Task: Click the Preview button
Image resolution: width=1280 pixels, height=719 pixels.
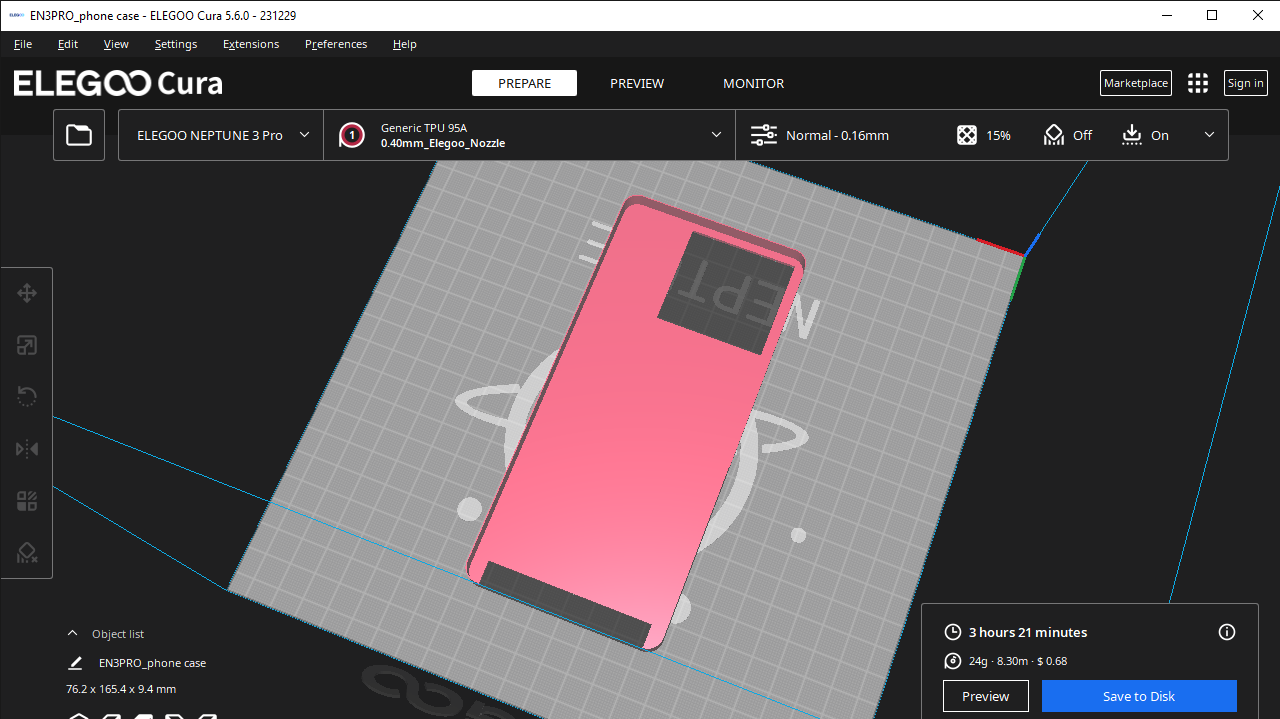Action: 986,696
